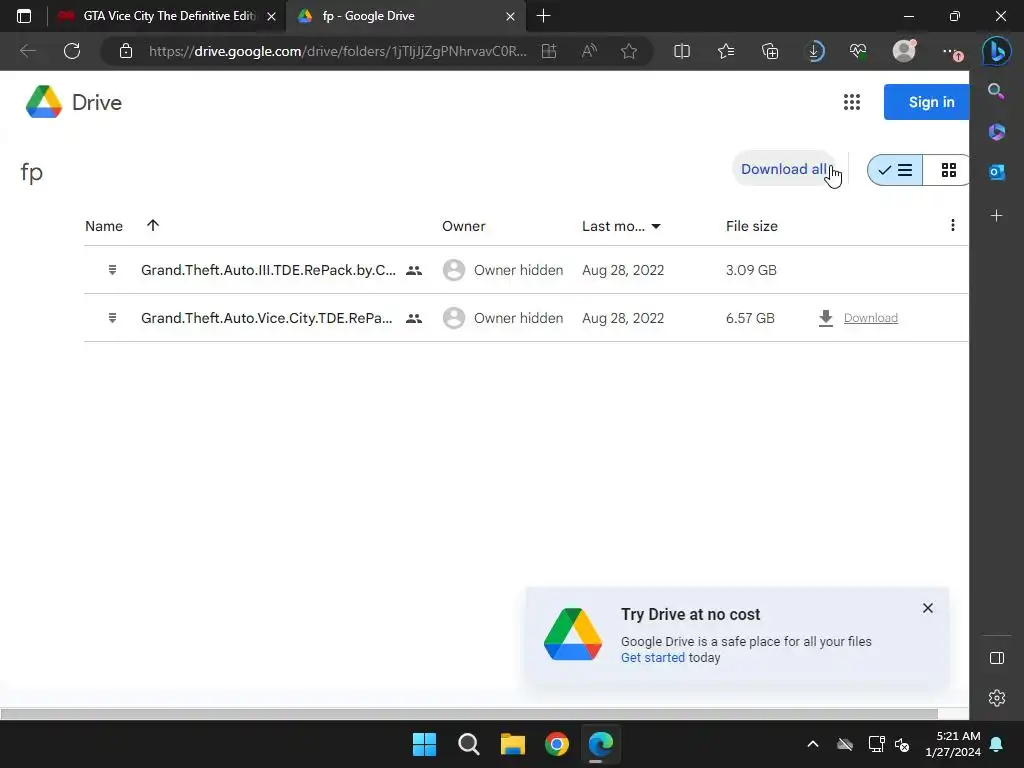Open the apps available icon in address bar

pyautogui.click(x=549, y=51)
